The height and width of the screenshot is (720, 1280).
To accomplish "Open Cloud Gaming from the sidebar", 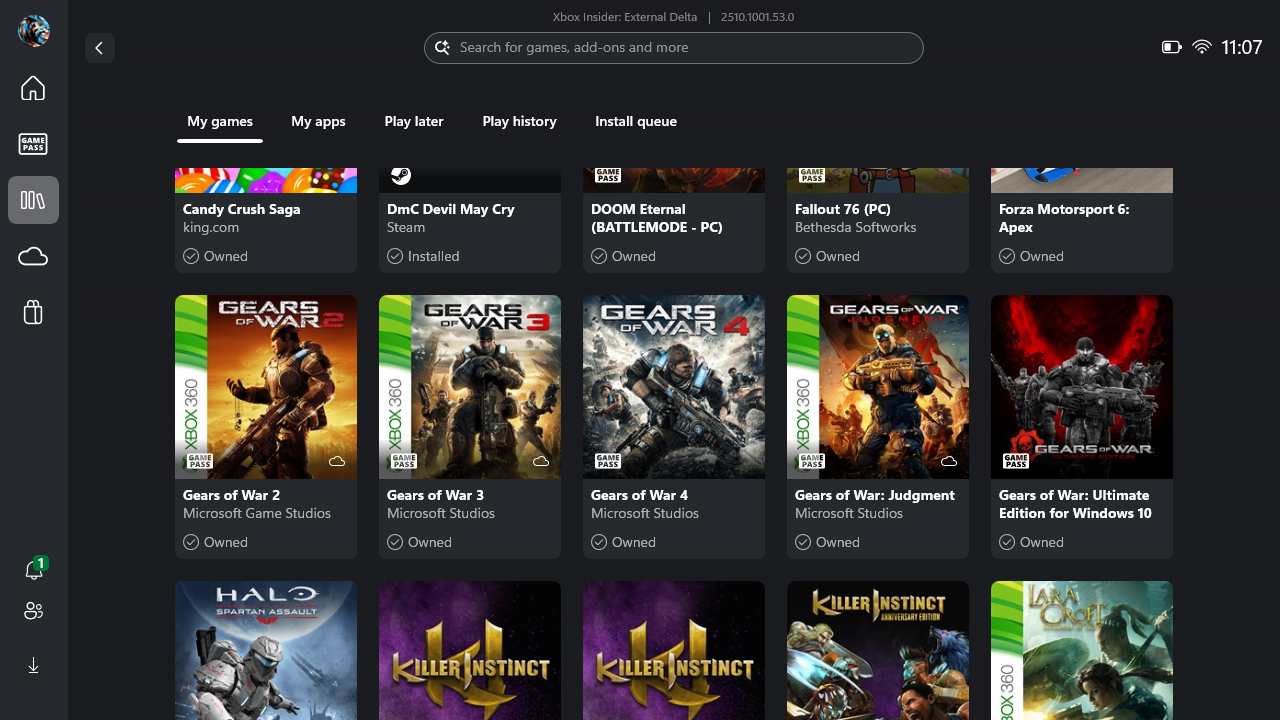I will (x=33, y=257).
